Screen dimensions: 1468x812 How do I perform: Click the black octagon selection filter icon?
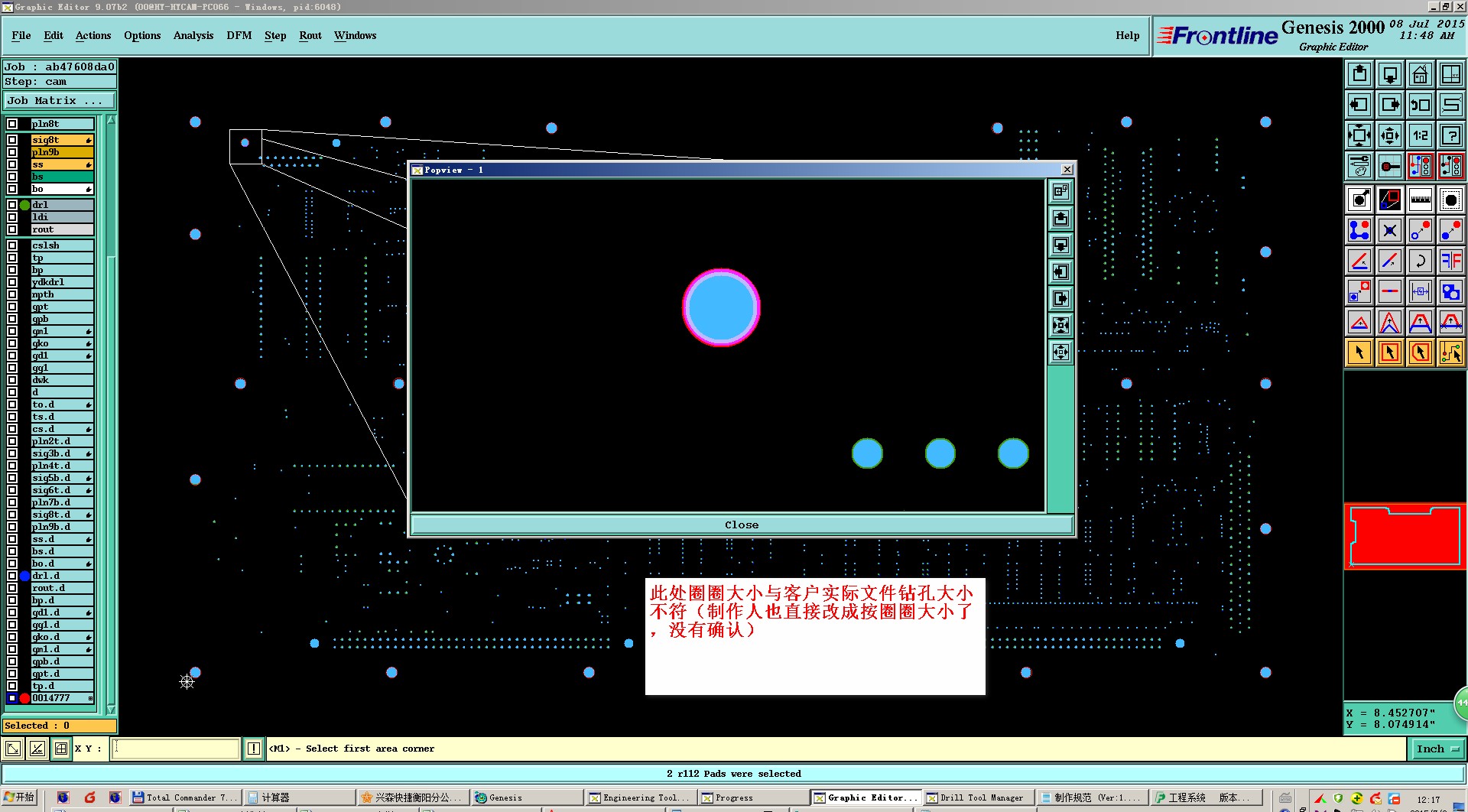(x=1450, y=200)
